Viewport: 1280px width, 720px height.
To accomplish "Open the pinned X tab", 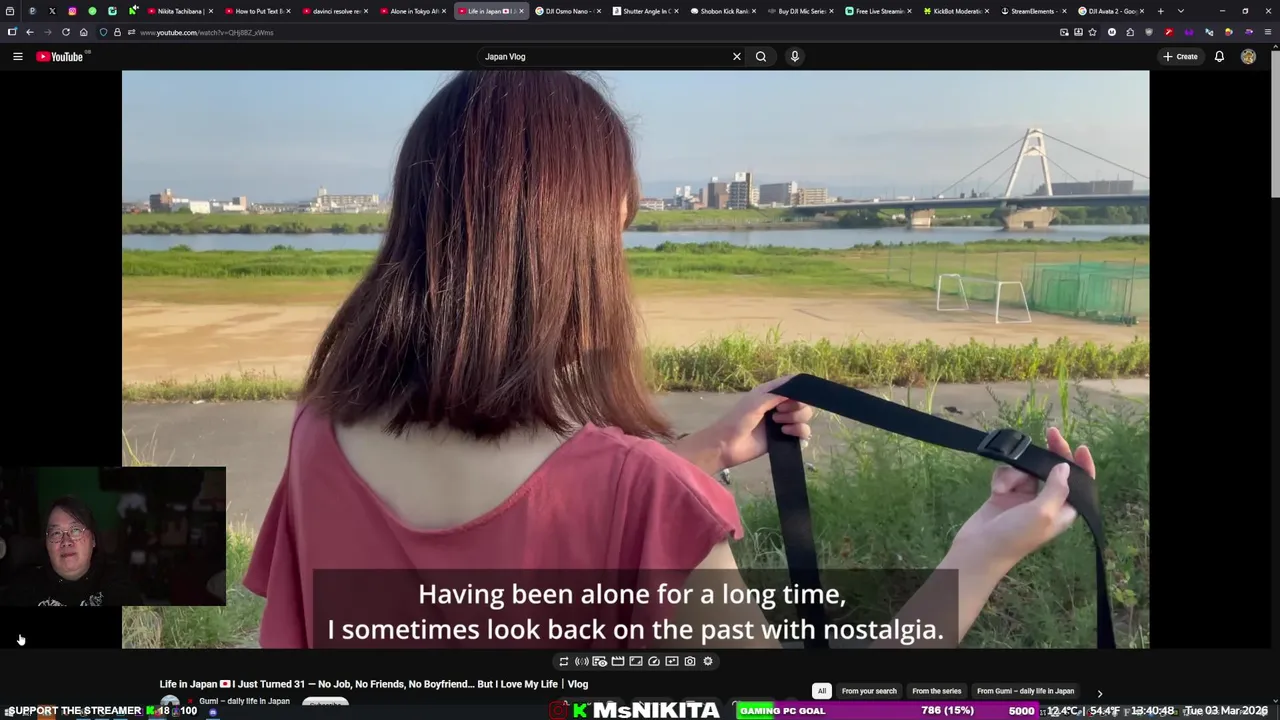I will pyautogui.click(x=52, y=11).
